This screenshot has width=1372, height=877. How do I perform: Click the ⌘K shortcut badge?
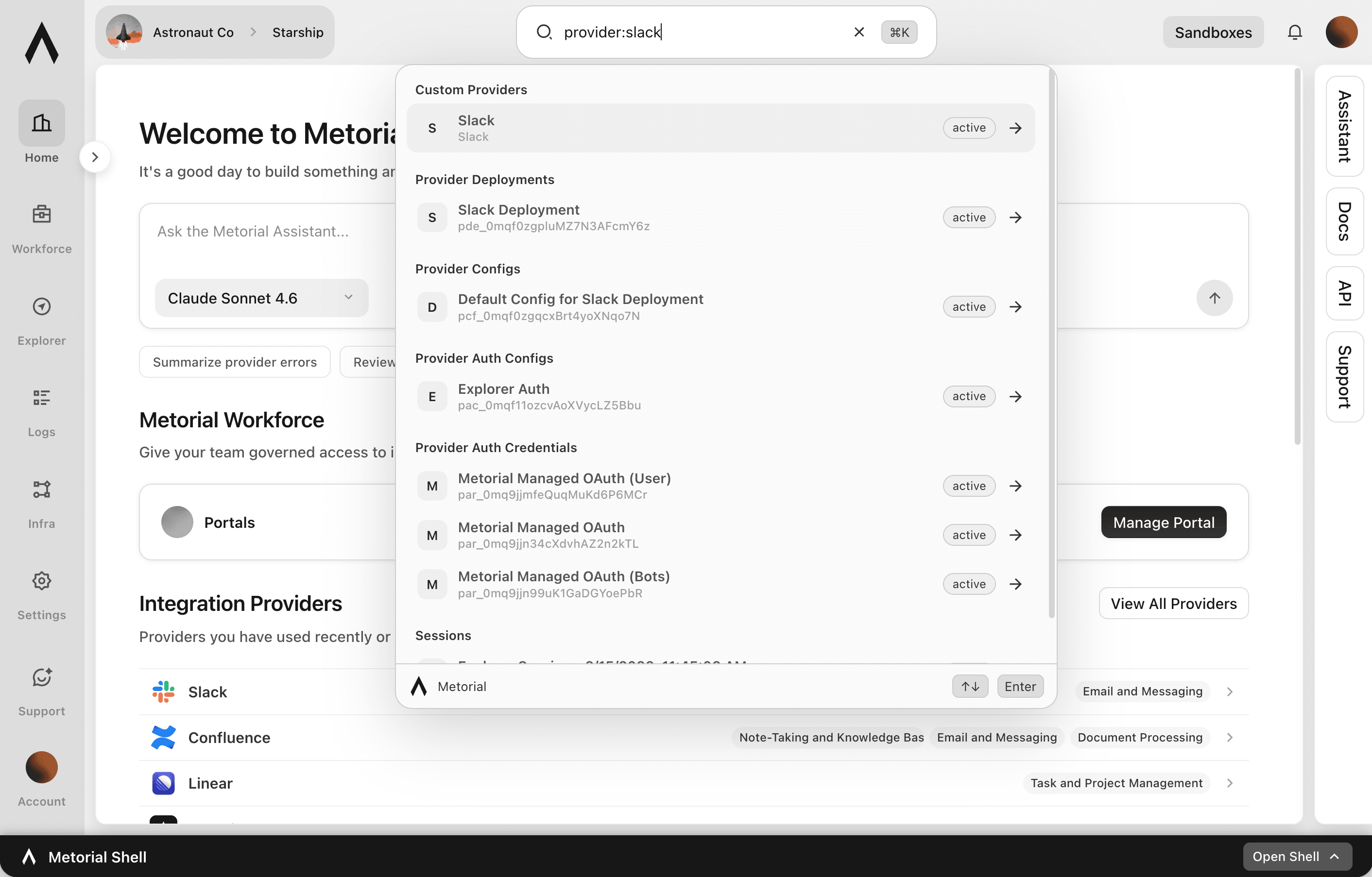pyautogui.click(x=899, y=32)
